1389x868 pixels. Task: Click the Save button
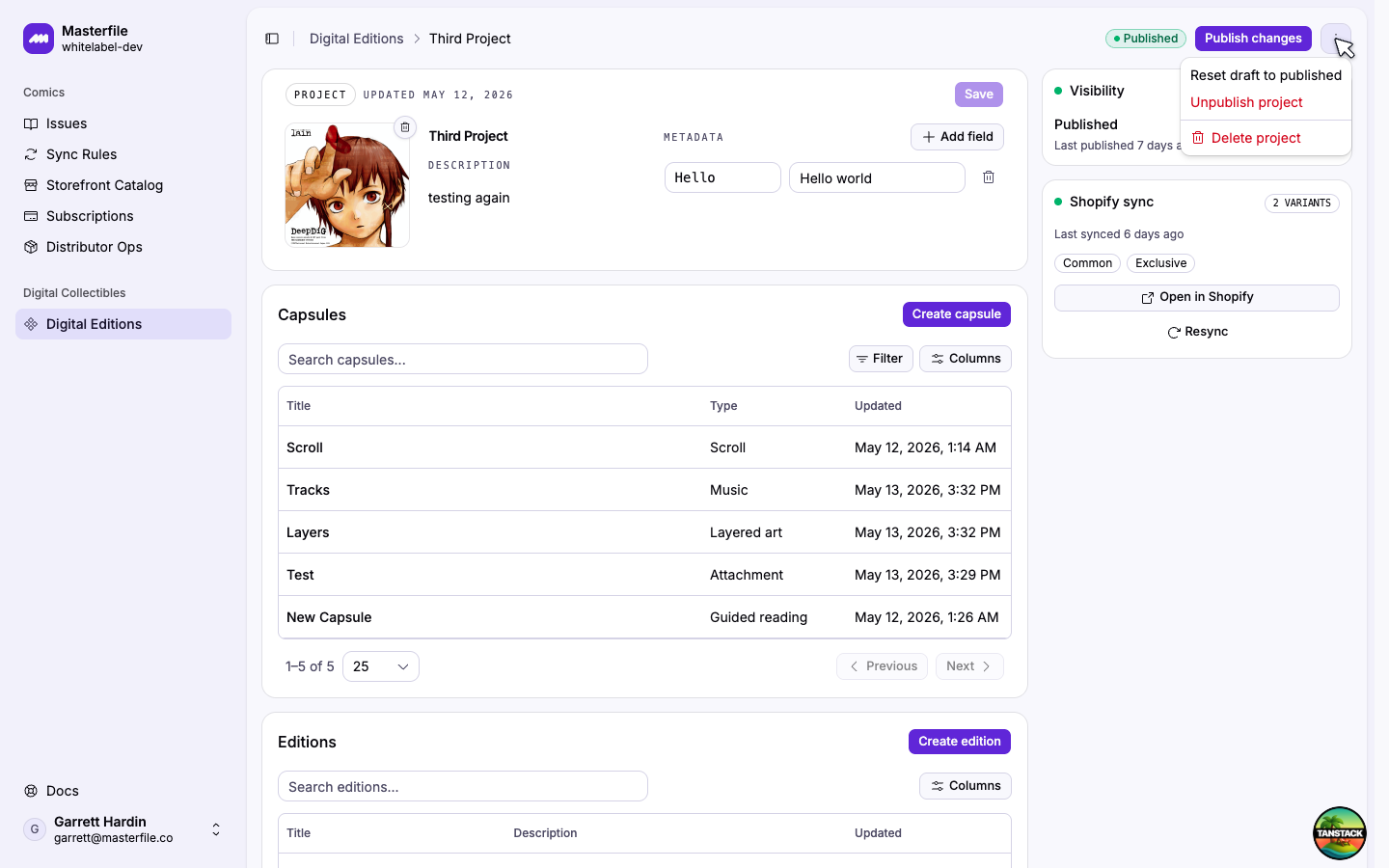[979, 95]
